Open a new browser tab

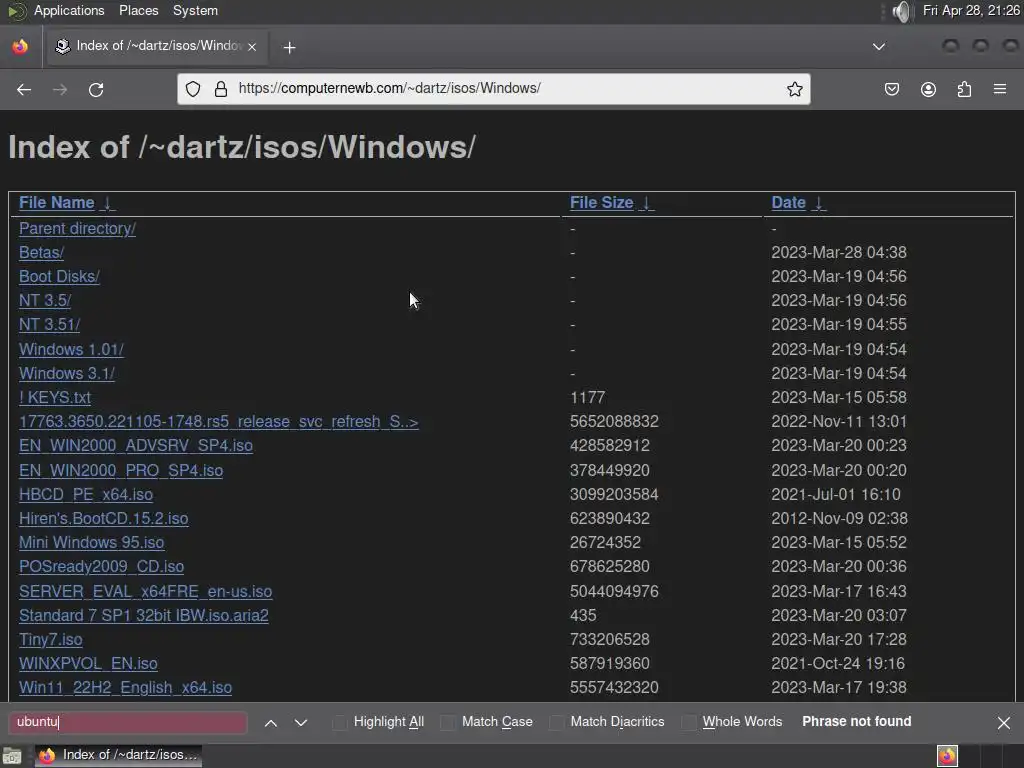289,47
